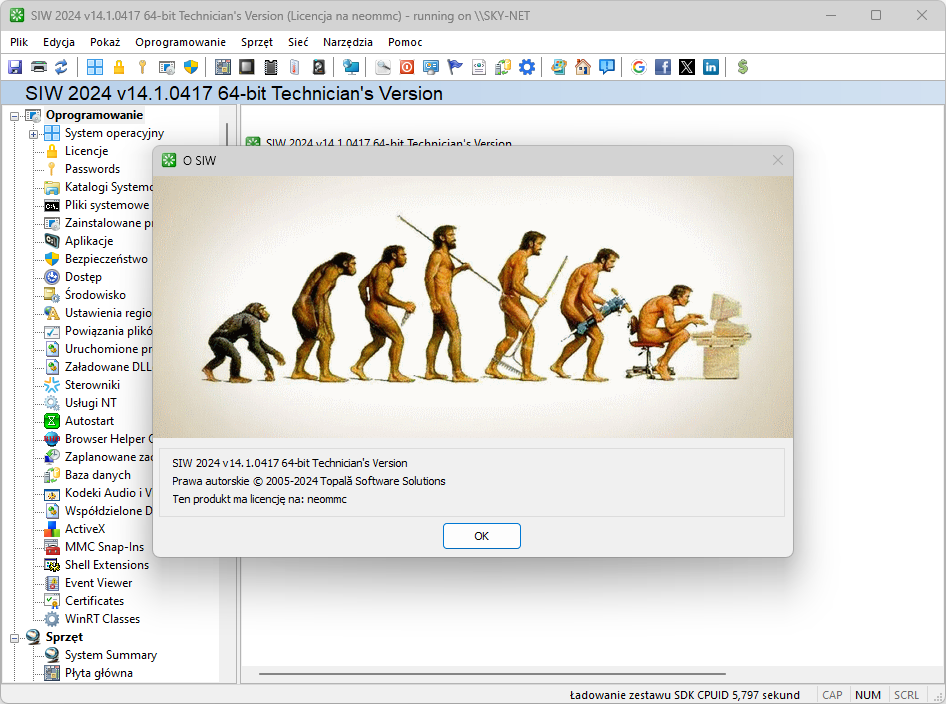Click the magnifier search toolbar icon
Screen dimensions: 946x704
[383, 67]
